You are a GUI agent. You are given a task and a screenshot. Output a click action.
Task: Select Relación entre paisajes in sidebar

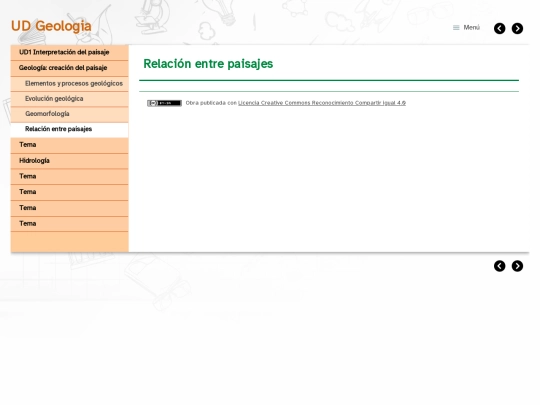pos(70,129)
